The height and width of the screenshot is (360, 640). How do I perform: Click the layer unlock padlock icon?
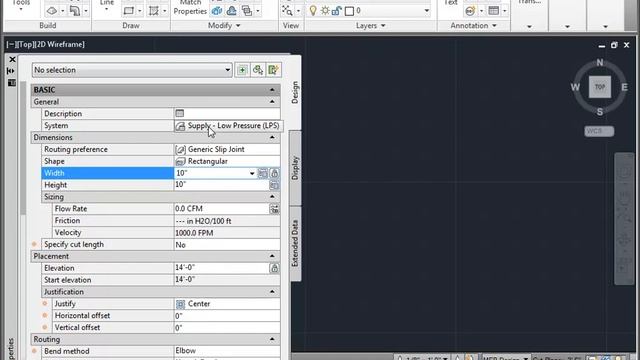point(336,11)
